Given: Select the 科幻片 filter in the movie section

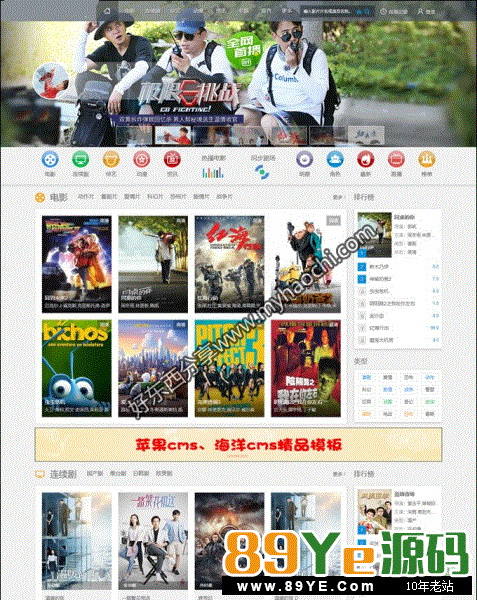Looking at the screenshot, I should [x=155, y=197].
